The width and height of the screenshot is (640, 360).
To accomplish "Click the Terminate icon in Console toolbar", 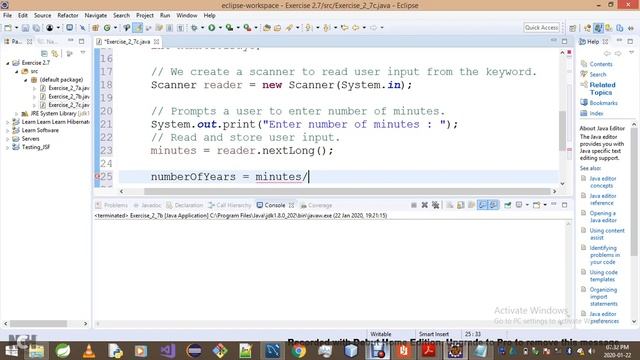I will (413, 205).
